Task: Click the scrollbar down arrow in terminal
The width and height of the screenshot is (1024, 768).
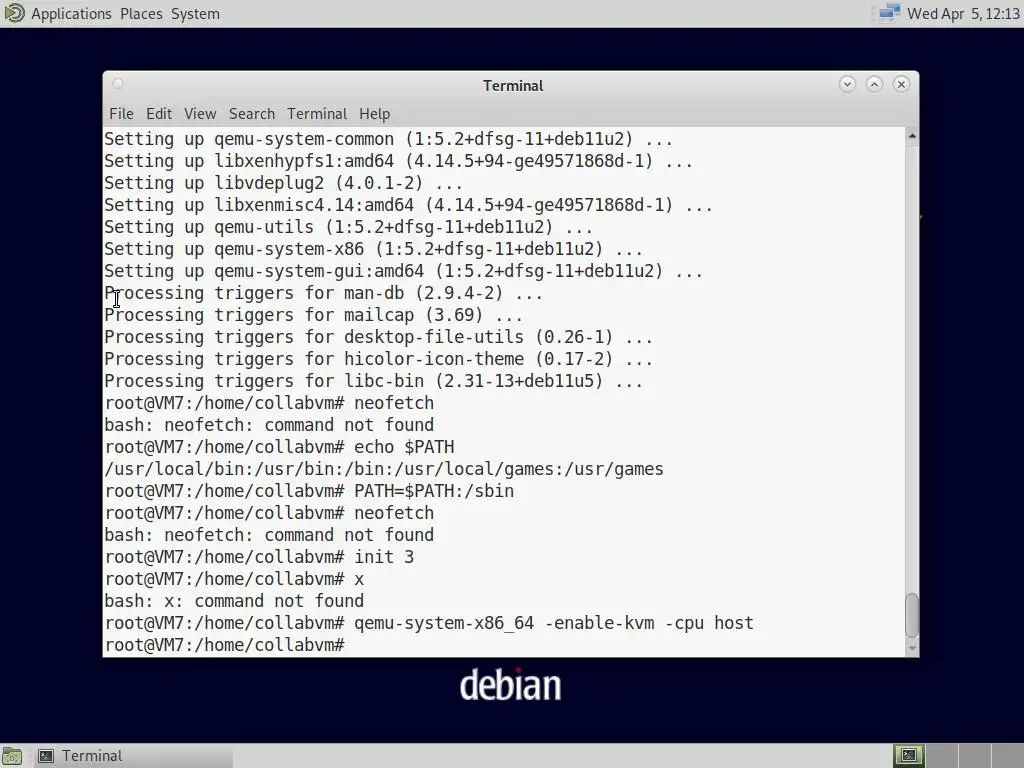Action: 912,648
